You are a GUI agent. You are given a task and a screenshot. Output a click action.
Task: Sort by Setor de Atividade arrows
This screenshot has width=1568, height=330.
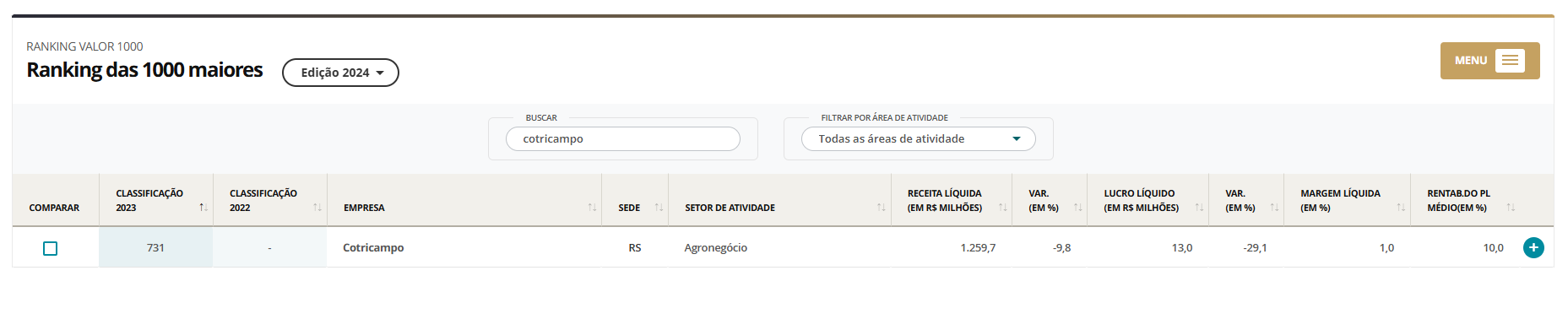click(881, 208)
